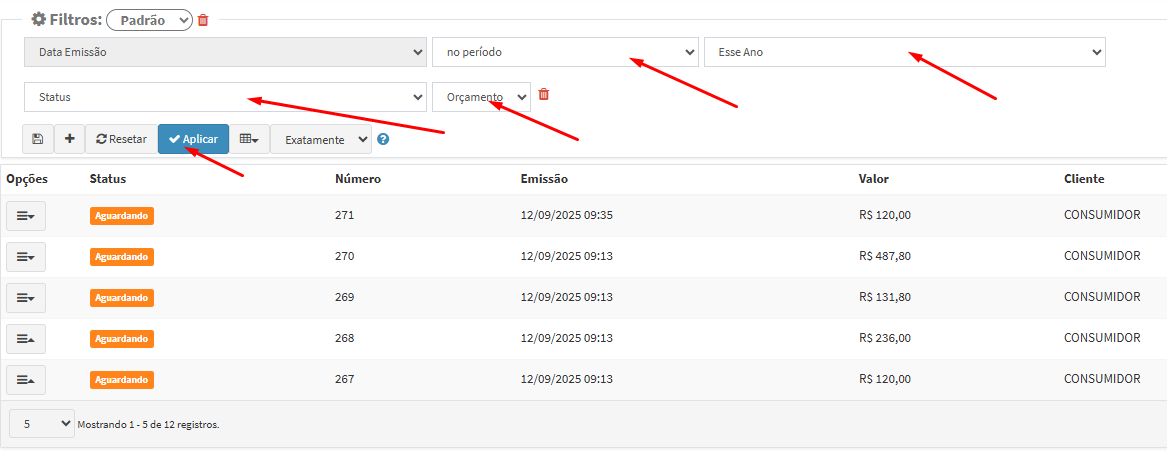The width and height of the screenshot is (1167, 458).
Task: Select the Orçamento status value dropdown
Action: 481,97
